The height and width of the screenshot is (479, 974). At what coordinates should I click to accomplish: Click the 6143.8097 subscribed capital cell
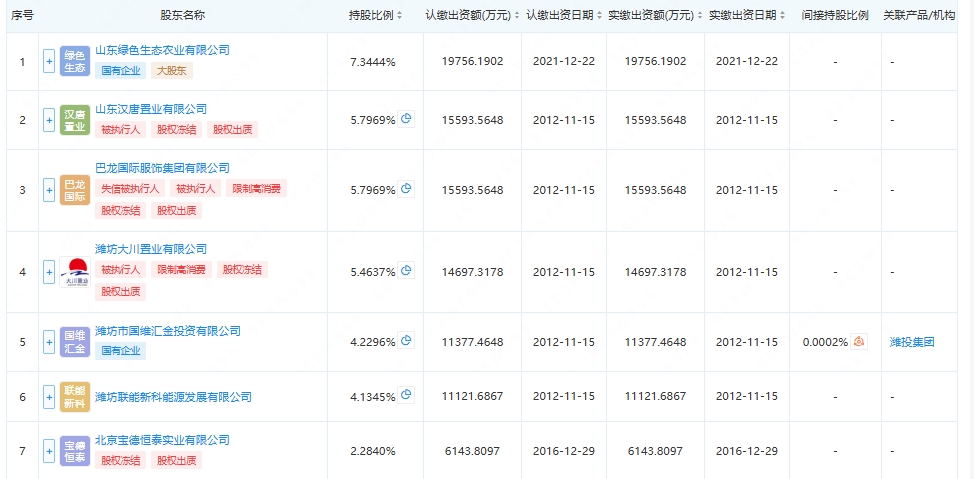coord(473,451)
